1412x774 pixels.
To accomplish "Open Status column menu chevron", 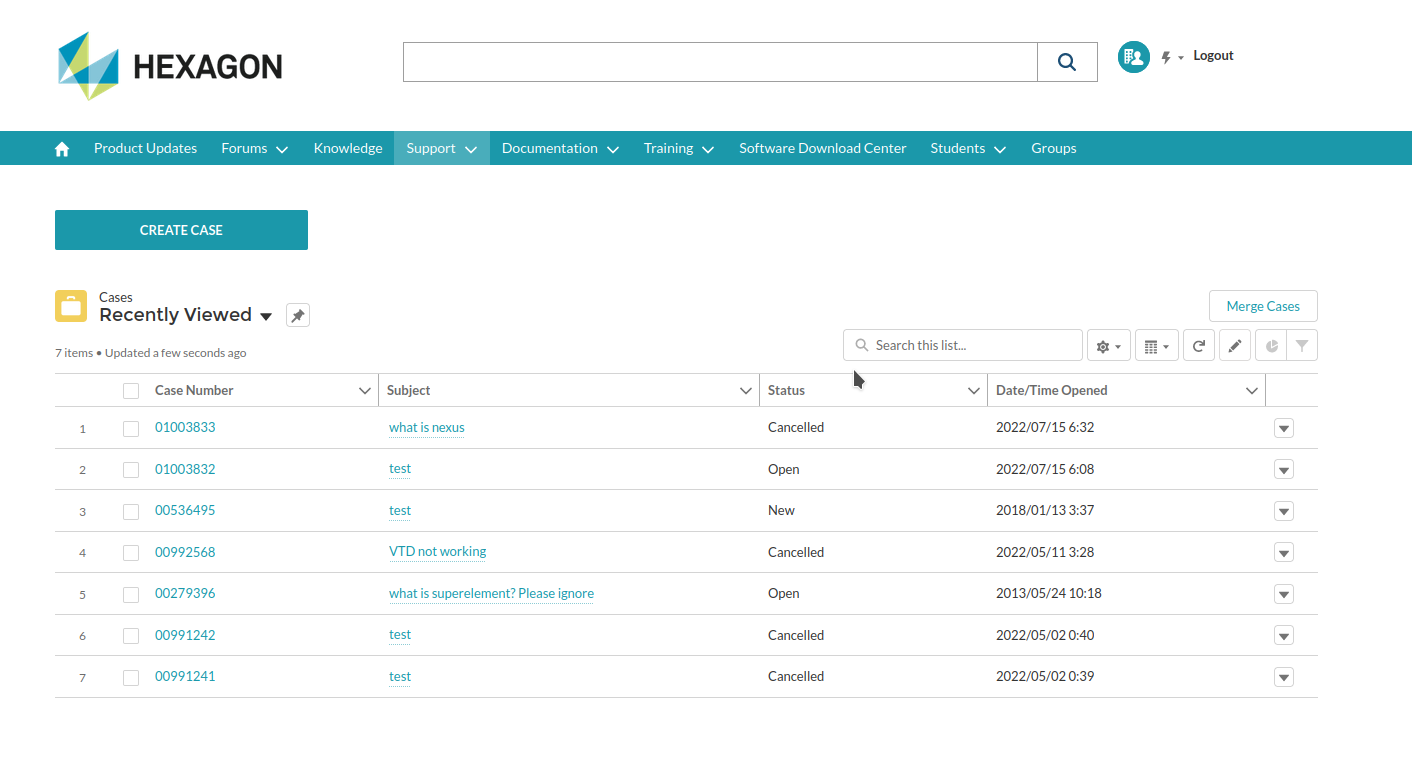I will click(x=974, y=391).
